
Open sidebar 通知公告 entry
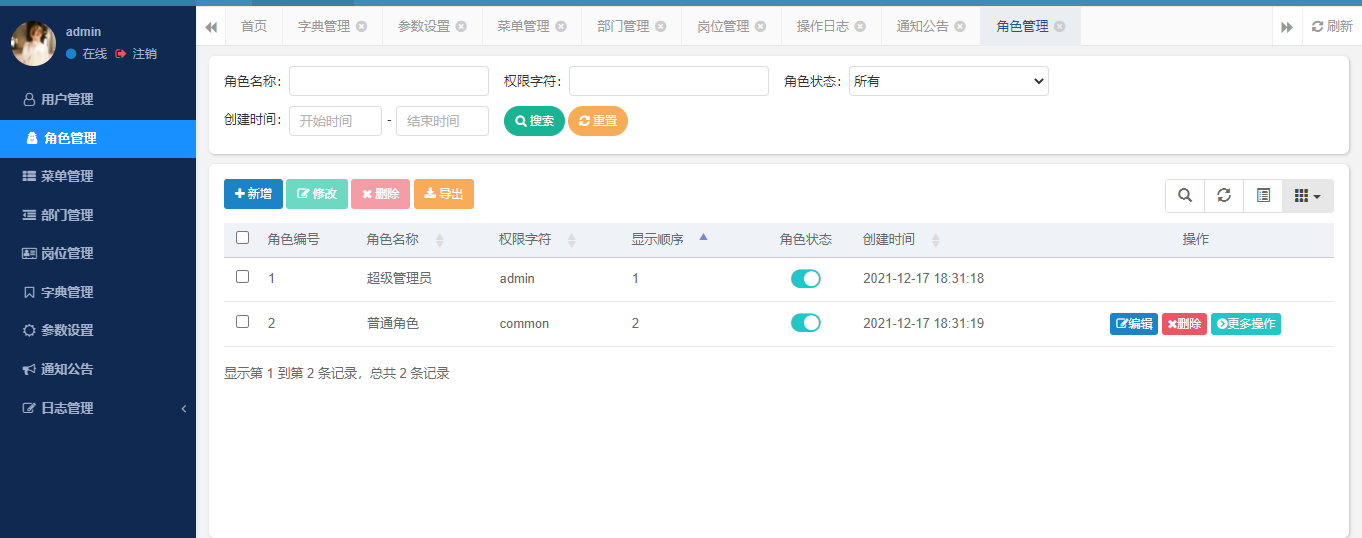pyautogui.click(x=98, y=370)
